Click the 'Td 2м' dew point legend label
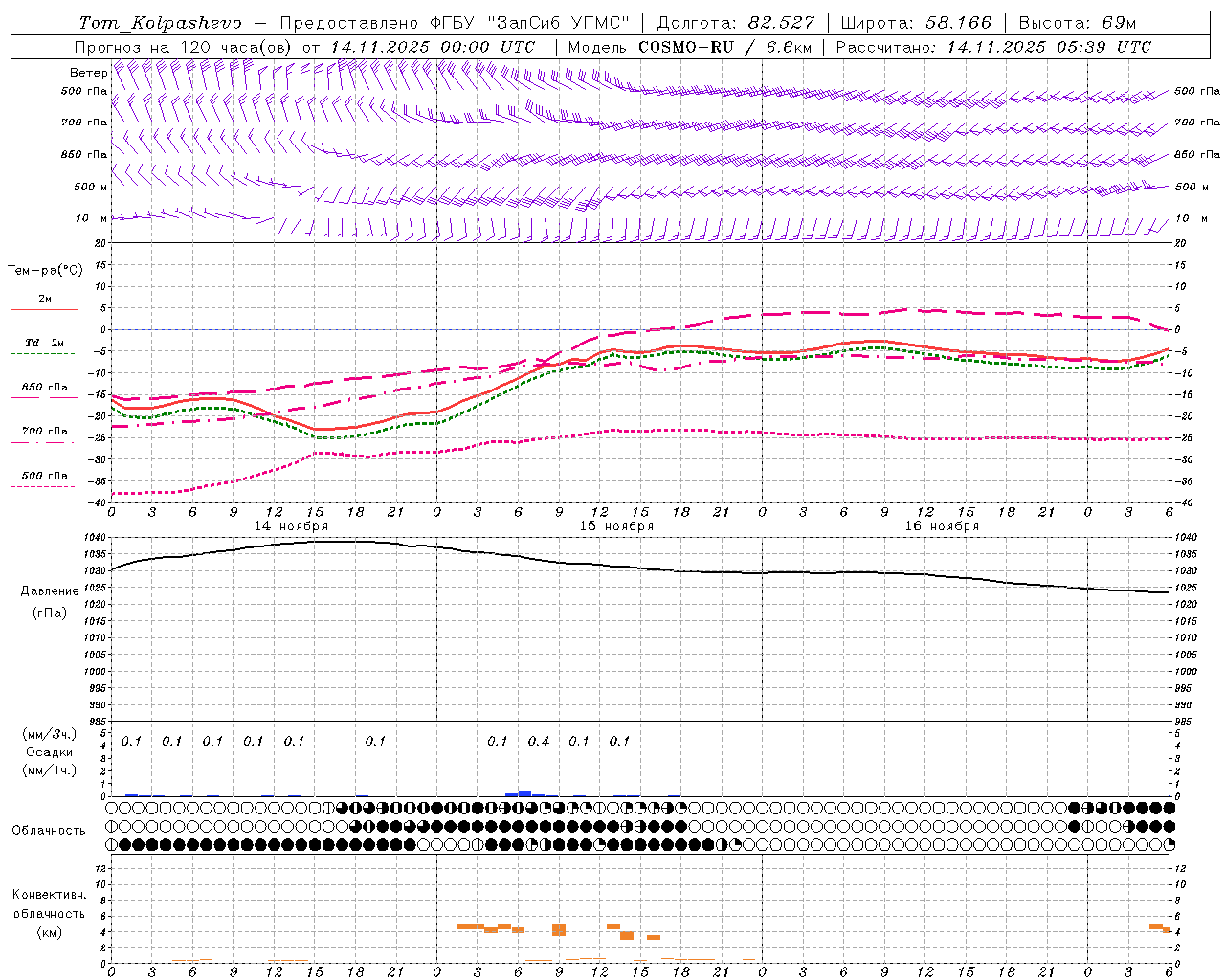1225x980 pixels. 44,343
